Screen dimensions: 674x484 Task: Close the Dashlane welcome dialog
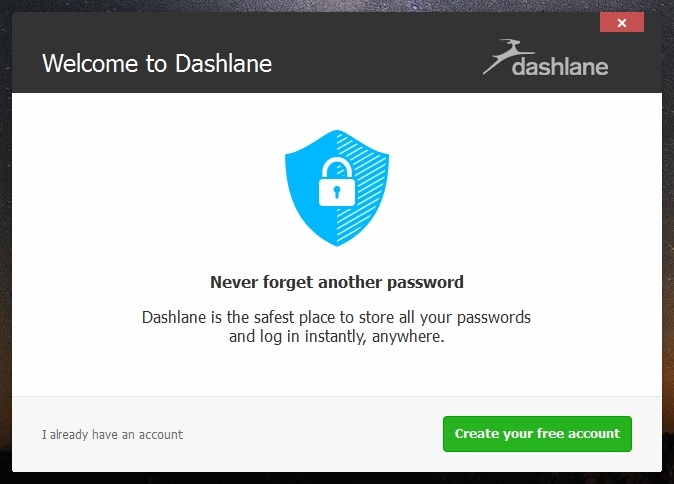click(622, 22)
